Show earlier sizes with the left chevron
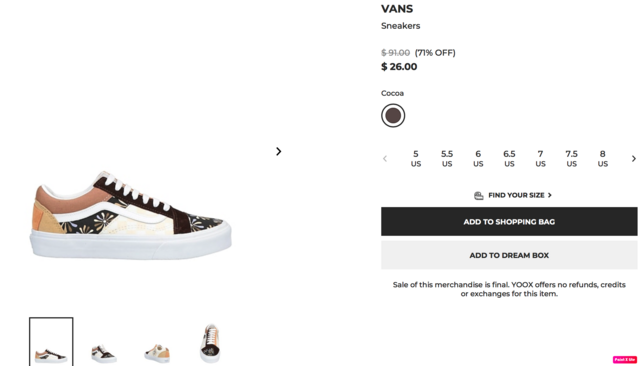The image size is (640, 366). point(385,158)
